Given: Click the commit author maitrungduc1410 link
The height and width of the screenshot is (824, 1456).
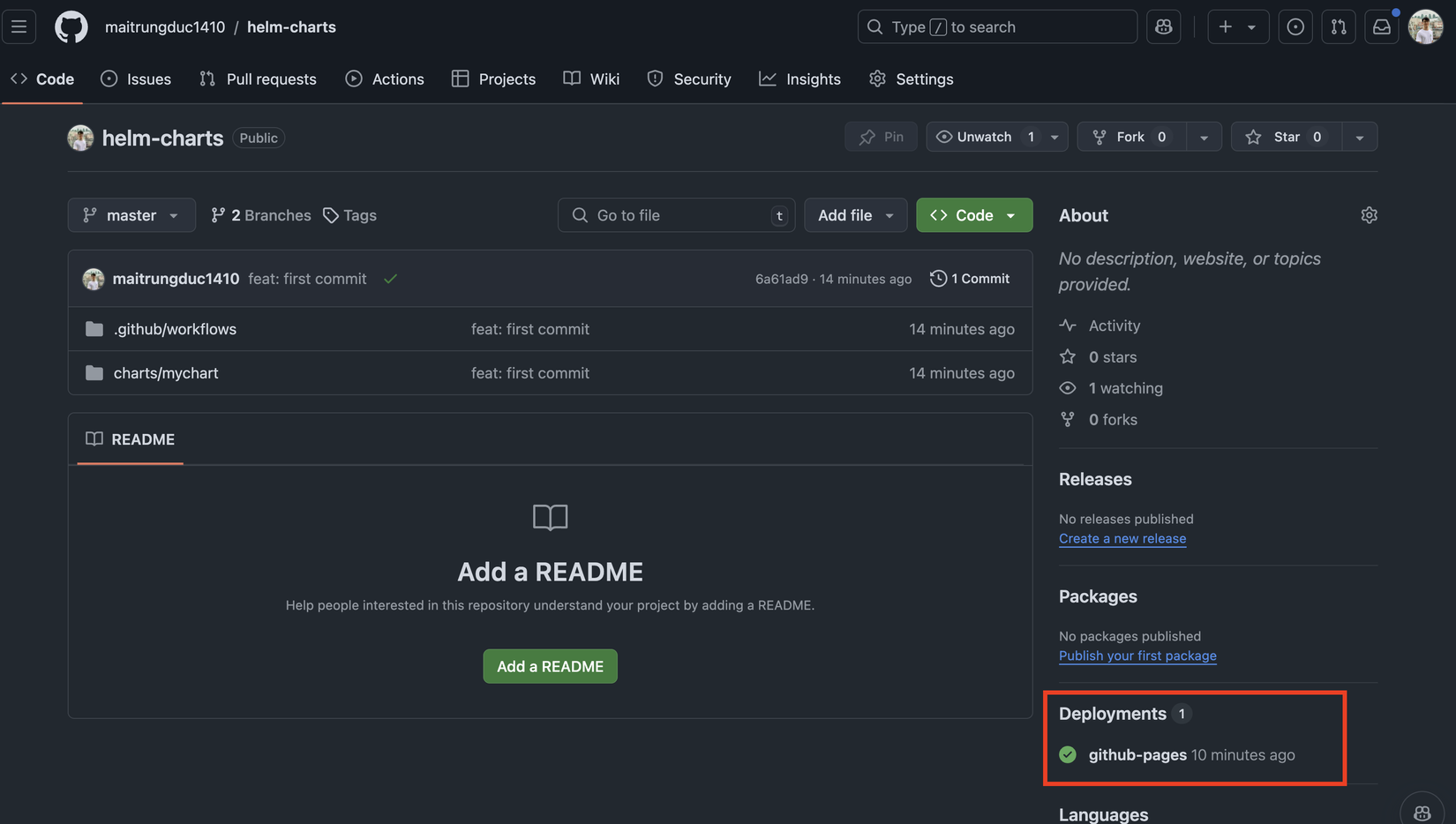Looking at the screenshot, I should 176,279.
